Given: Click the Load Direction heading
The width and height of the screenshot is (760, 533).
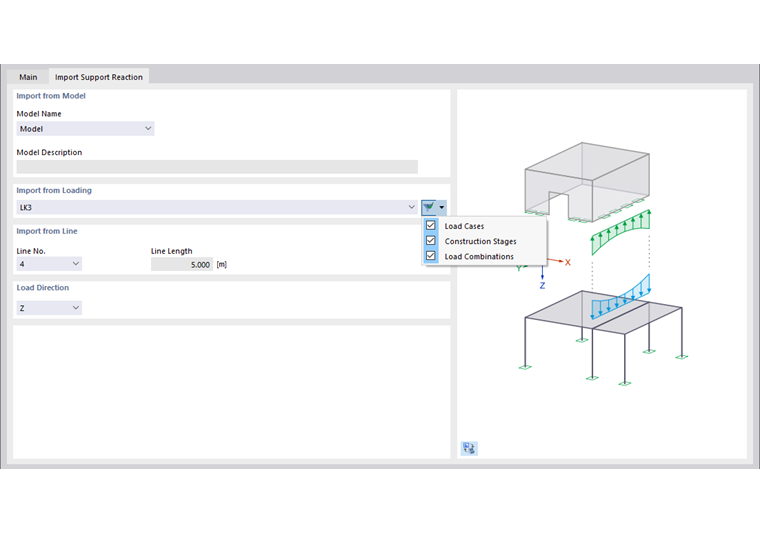Looking at the screenshot, I should [x=43, y=288].
